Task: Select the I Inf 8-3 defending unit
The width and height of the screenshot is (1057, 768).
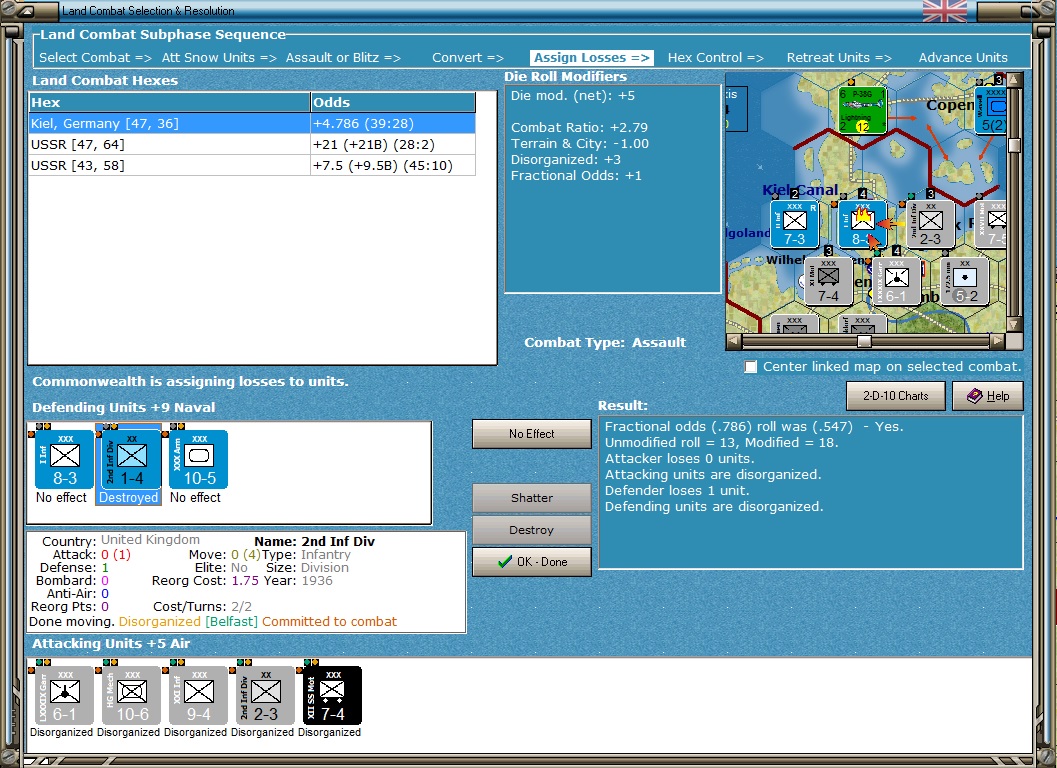Action: [65, 459]
